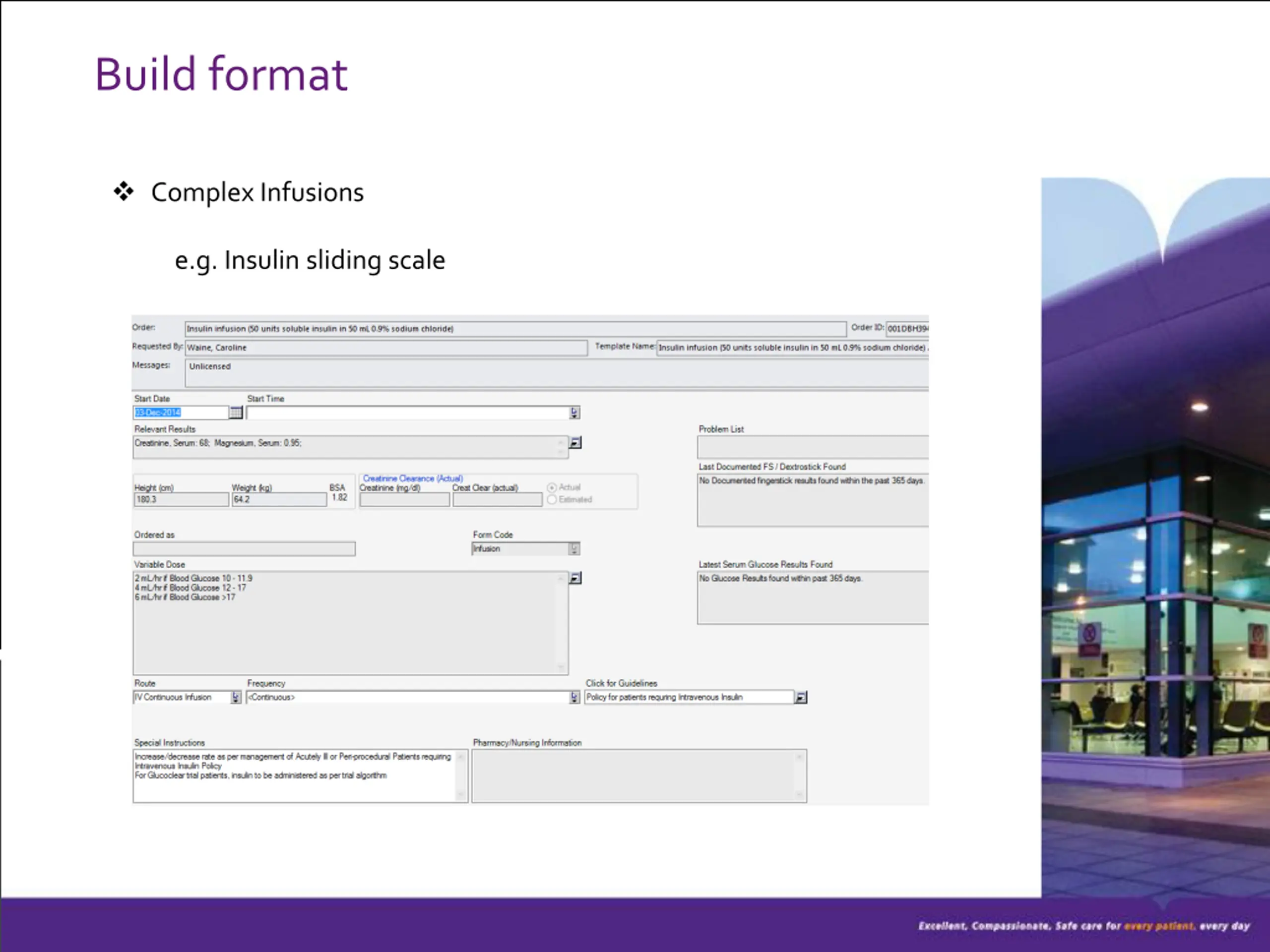Click the Messages box showing Unlicensed
The width and height of the screenshot is (1270, 952).
pos(556,373)
